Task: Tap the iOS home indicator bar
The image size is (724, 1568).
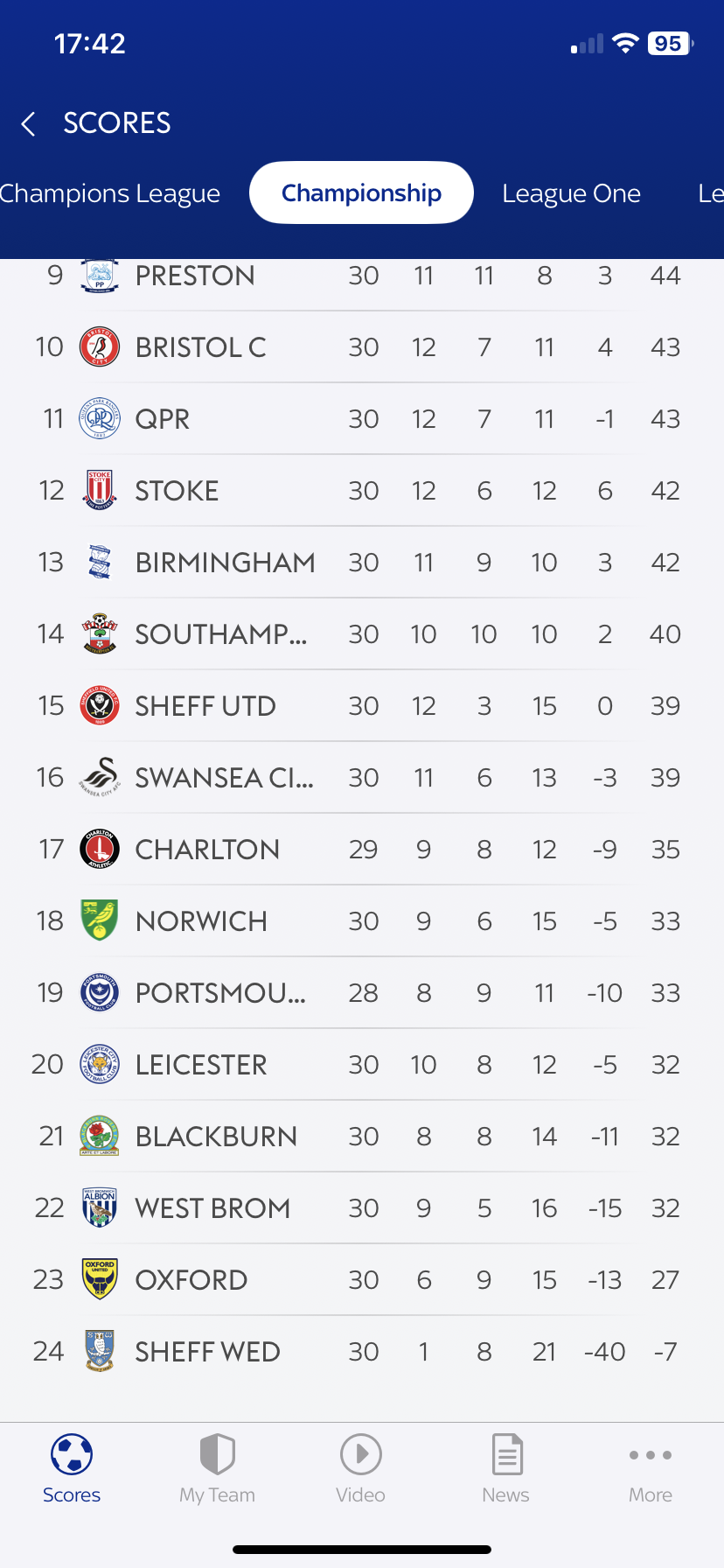Action: point(362,1550)
